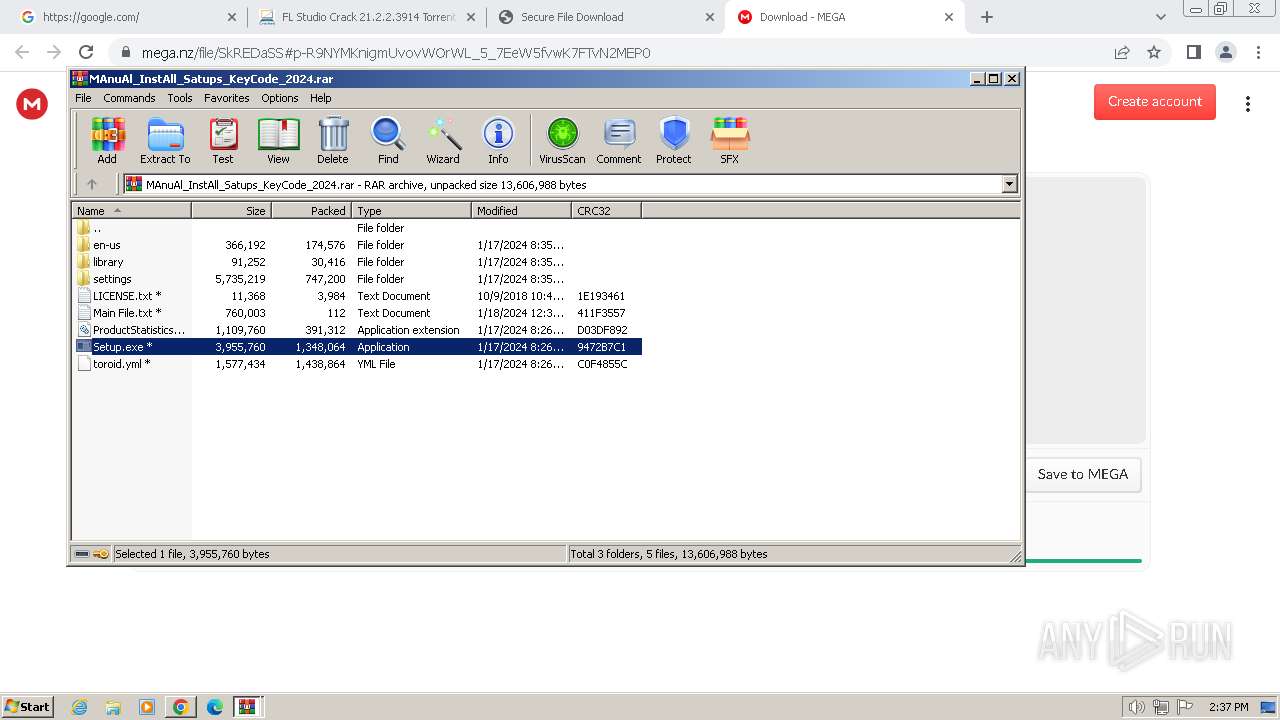Select the LICENSE.txt file
This screenshot has width=1280, height=720.
(127, 296)
